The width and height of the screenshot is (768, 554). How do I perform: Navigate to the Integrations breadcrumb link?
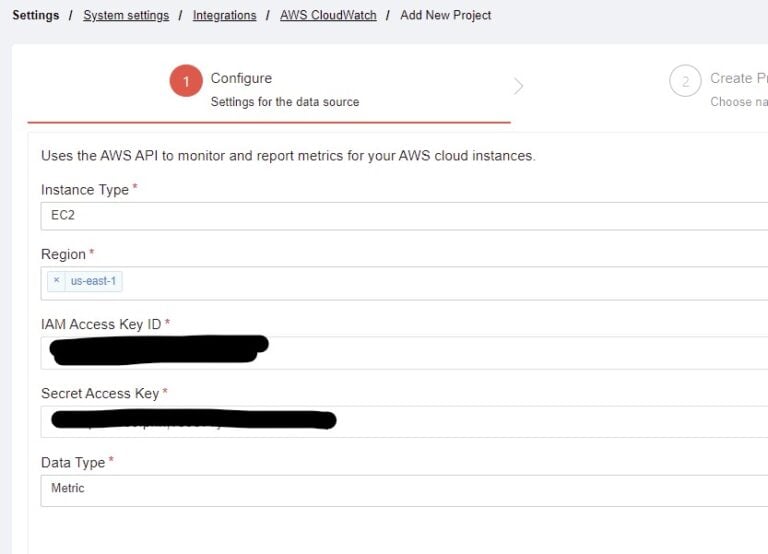pos(224,15)
